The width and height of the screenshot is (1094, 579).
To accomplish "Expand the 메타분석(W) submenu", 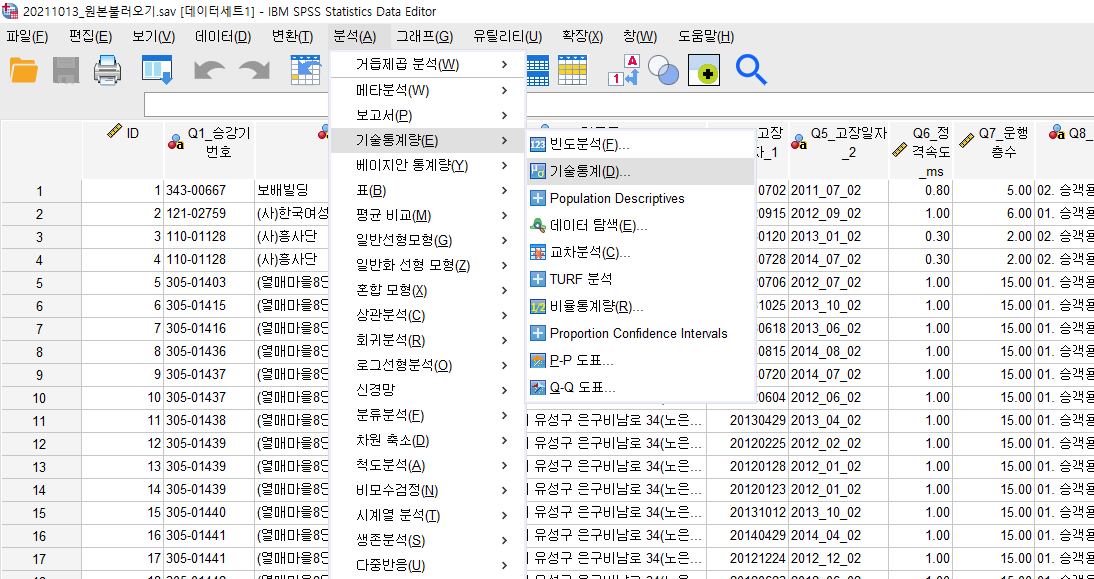I will point(427,90).
